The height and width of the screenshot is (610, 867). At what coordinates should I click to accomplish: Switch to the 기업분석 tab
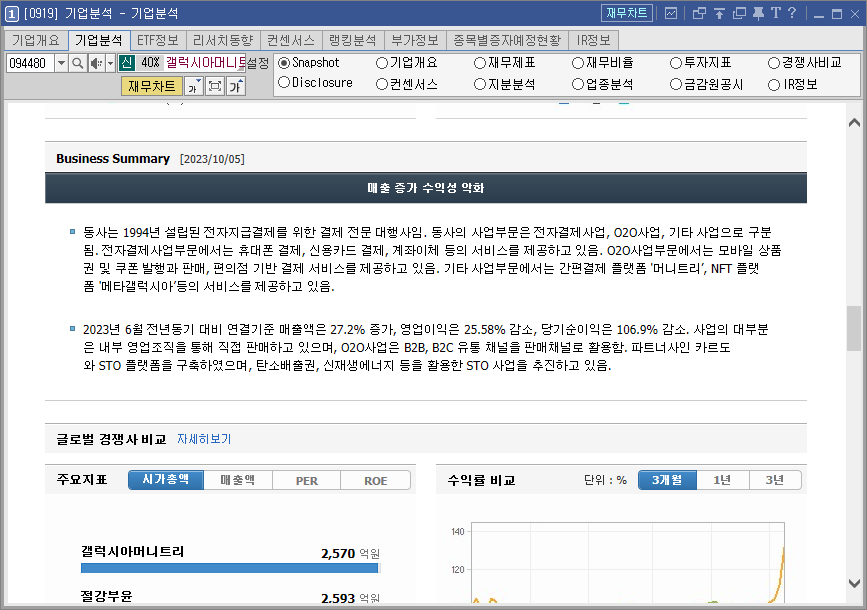98,40
